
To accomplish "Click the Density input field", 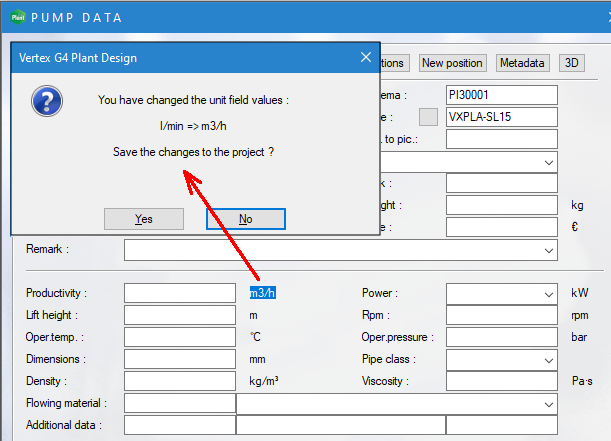I will [x=179, y=382].
